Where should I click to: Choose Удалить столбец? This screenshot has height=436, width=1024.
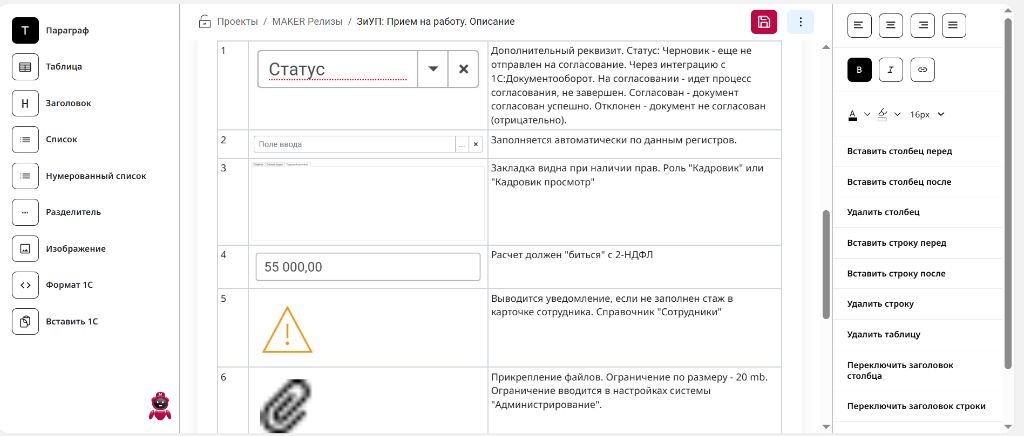[883, 212]
